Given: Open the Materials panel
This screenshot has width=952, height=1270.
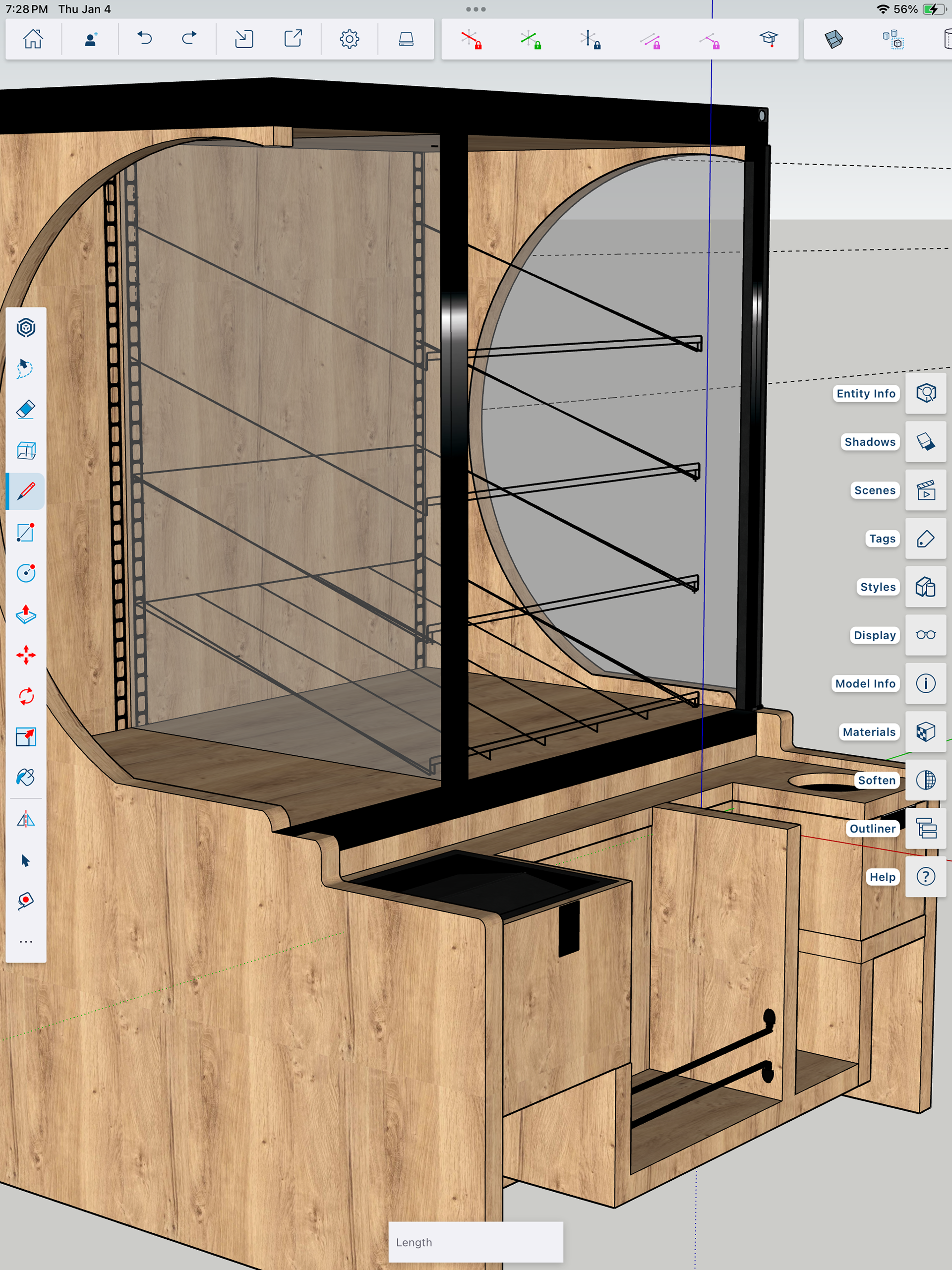Looking at the screenshot, I should pyautogui.click(x=925, y=732).
